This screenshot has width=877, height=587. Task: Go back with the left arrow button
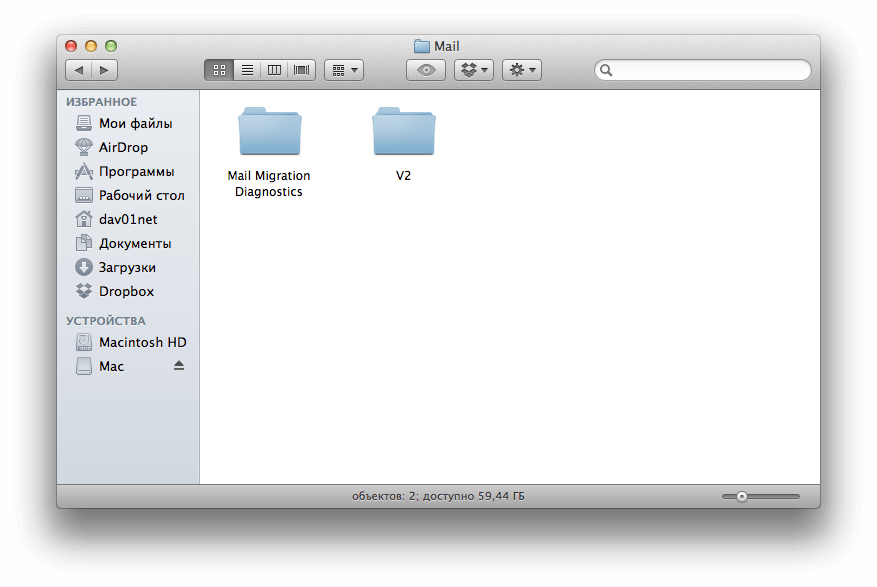click(x=79, y=70)
